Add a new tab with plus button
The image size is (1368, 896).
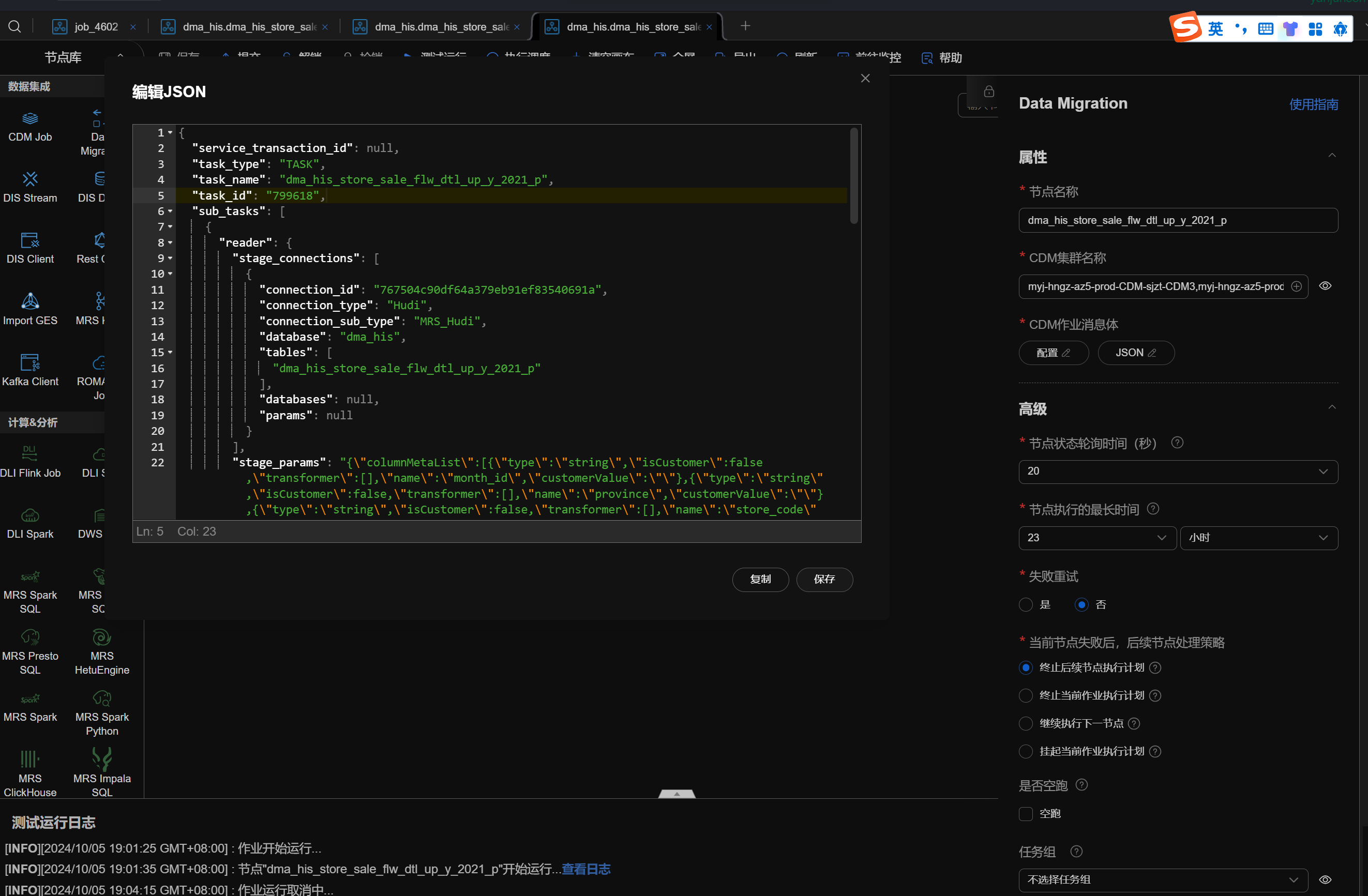point(745,26)
